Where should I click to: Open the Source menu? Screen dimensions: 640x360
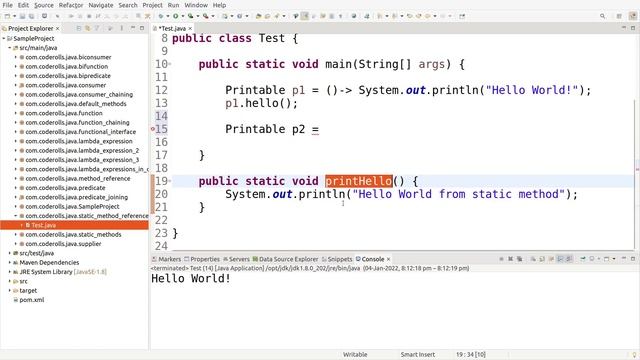(44, 5)
